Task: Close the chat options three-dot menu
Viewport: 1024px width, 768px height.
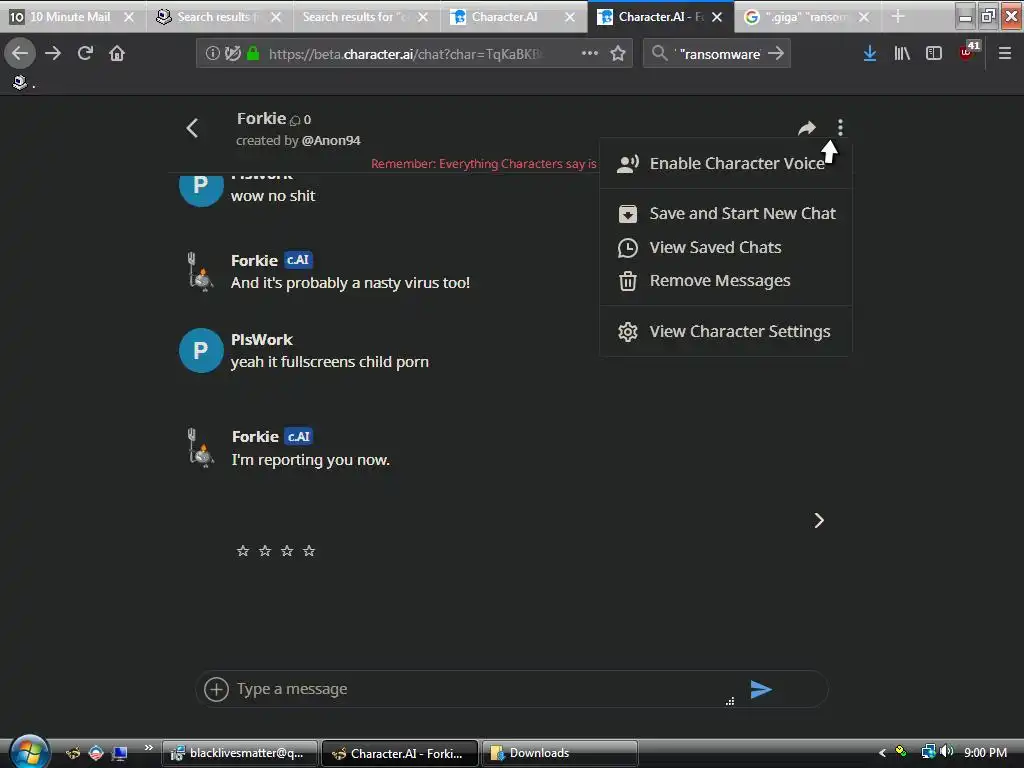Action: tap(840, 127)
